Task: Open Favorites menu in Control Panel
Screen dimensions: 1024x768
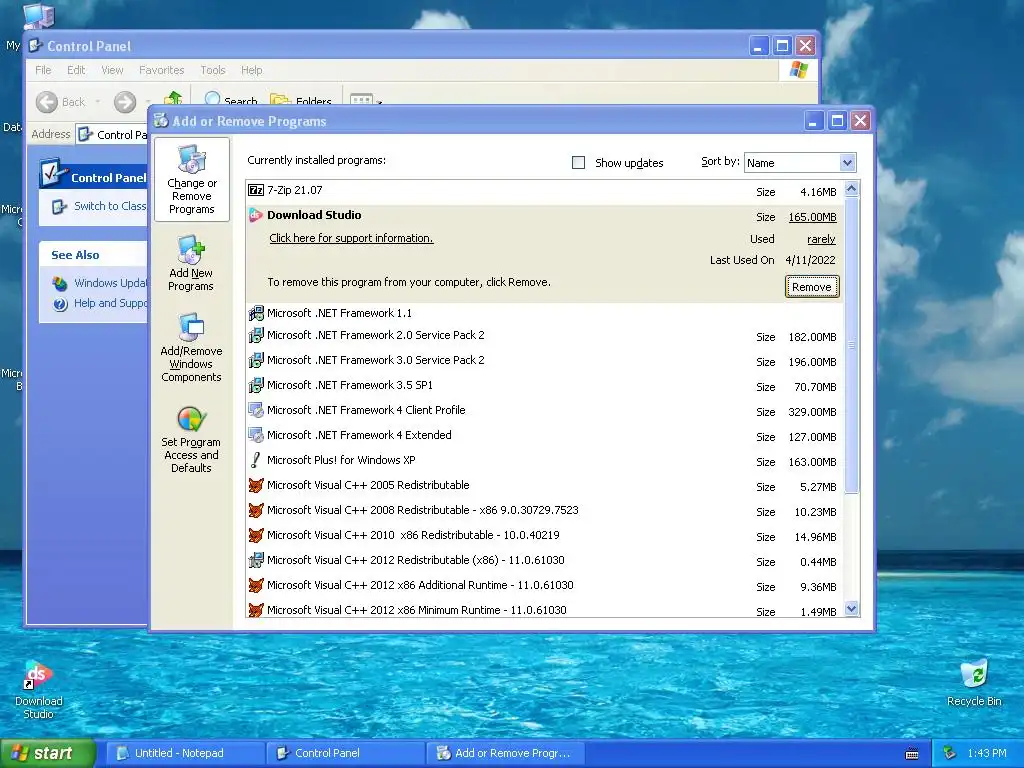Action: 161,70
